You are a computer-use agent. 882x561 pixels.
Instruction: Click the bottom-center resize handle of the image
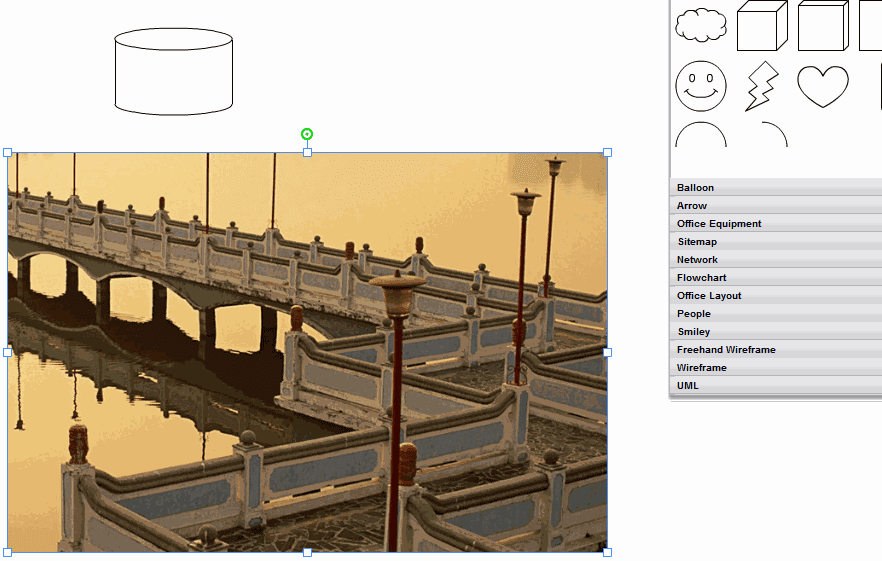(x=307, y=553)
